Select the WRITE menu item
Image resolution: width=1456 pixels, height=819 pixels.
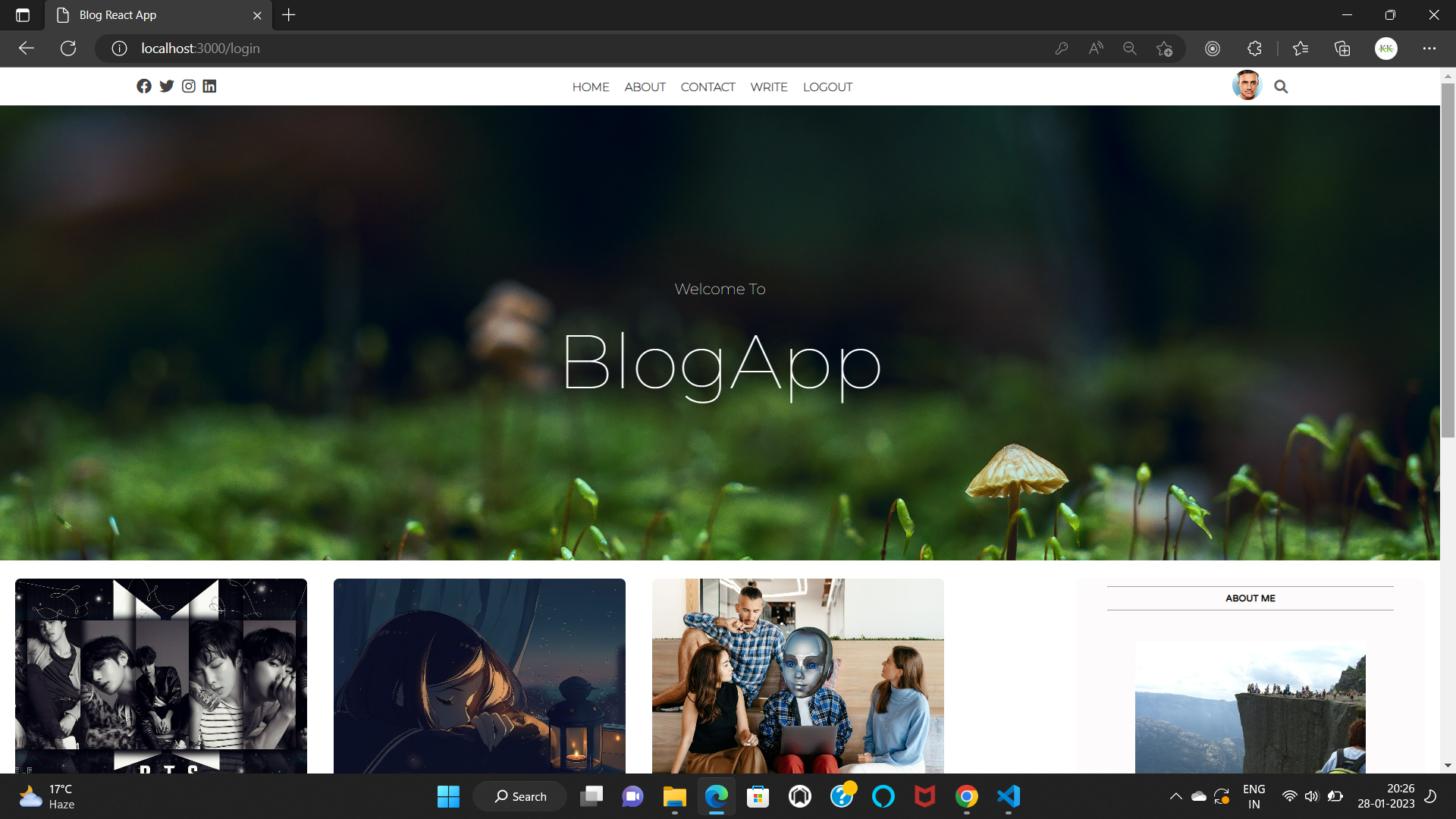click(x=768, y=86)
